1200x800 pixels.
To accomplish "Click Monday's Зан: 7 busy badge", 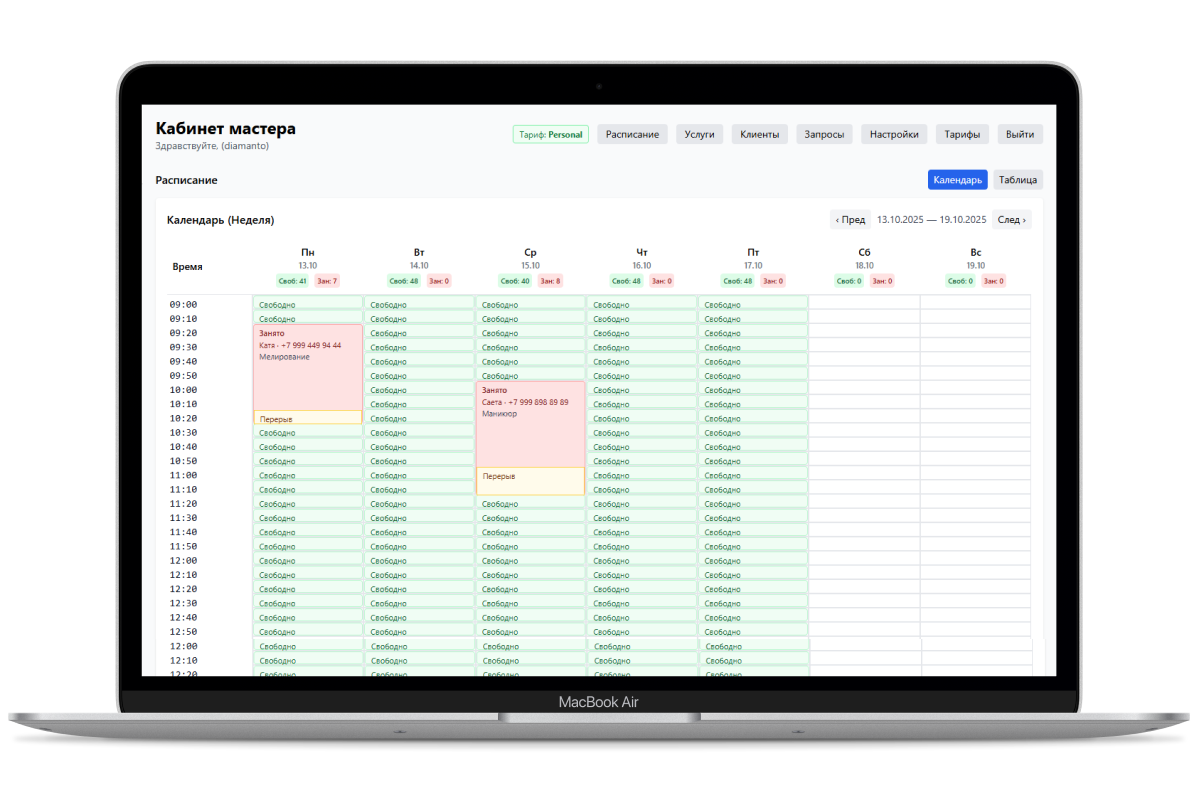I will click(x=327, y=281).
